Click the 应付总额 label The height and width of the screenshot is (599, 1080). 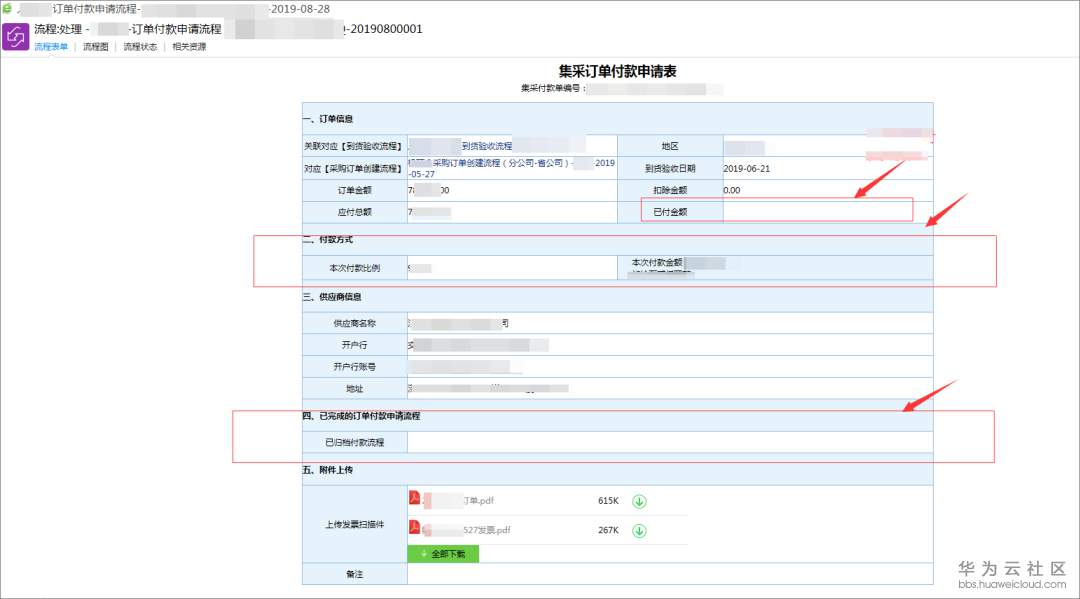(x=355, y=212)
